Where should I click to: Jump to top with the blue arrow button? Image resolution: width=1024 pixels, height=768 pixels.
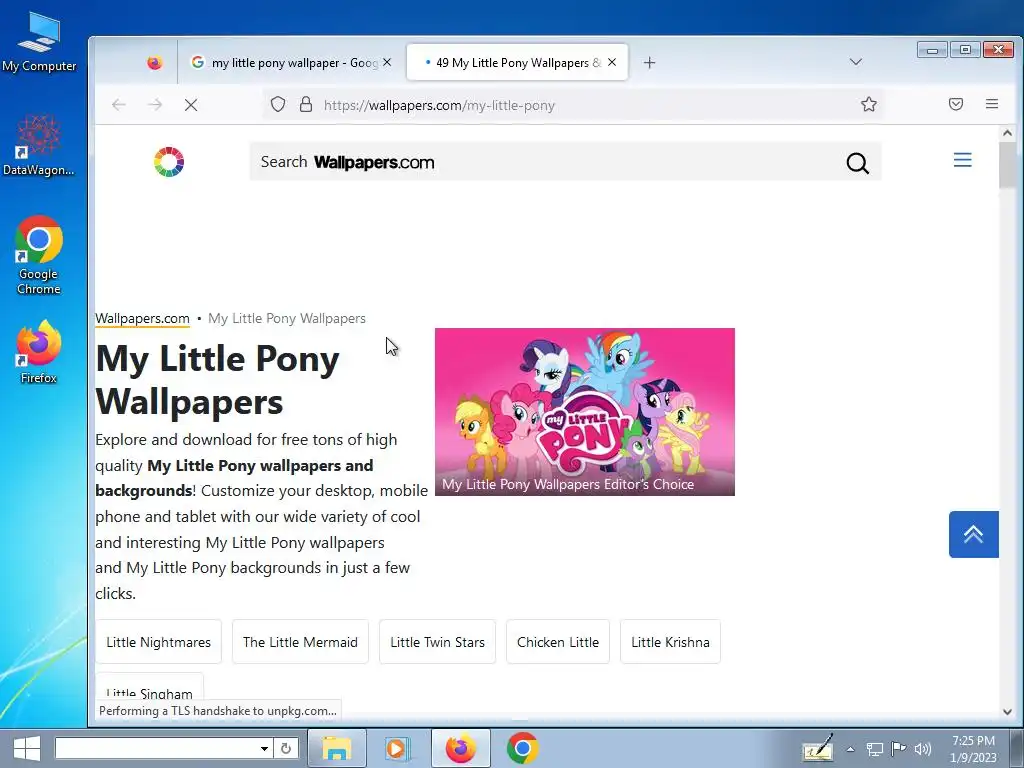[973, 534]
